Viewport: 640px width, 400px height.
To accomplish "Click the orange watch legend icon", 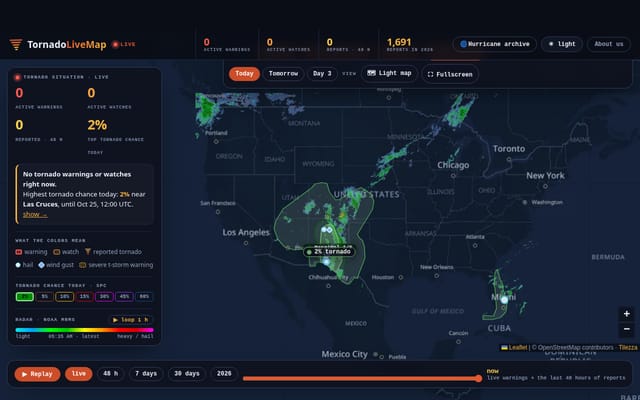I will click(57, 252).
